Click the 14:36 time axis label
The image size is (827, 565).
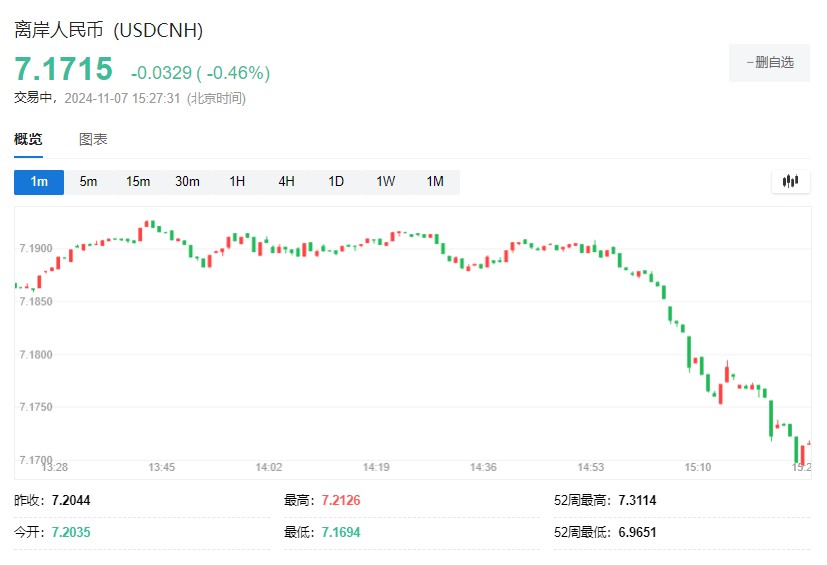(483, 467)
